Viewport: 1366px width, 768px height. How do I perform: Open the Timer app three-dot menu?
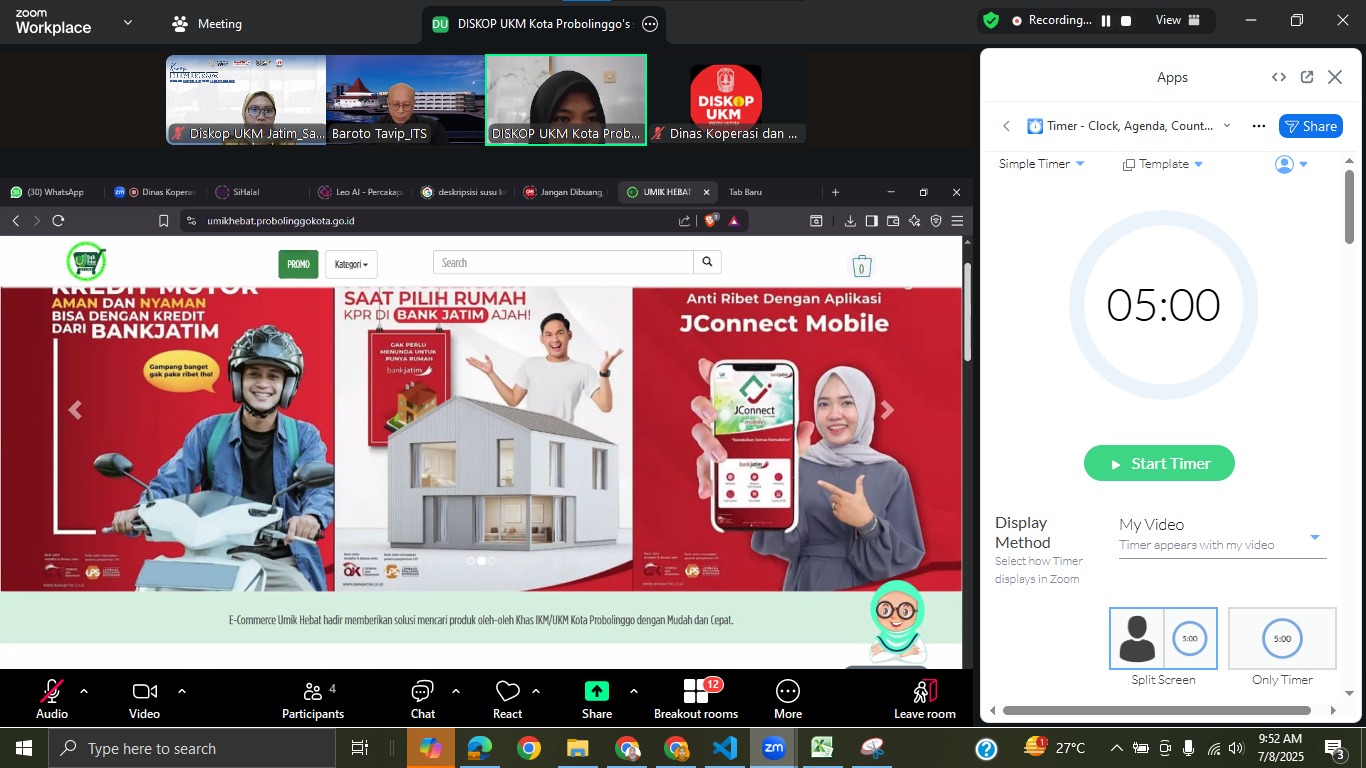[1259, 126]
